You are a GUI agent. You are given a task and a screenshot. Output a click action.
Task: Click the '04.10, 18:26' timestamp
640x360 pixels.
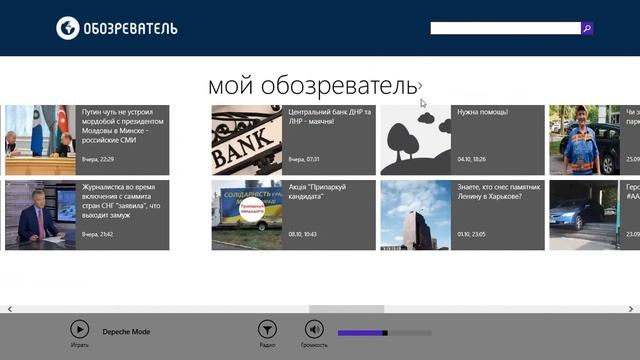471,159
